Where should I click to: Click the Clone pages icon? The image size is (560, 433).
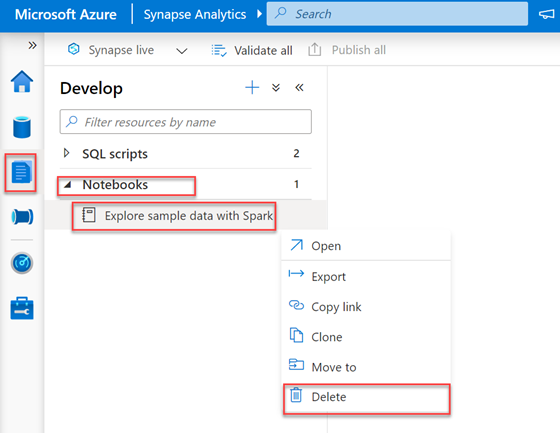click(296, 335)
